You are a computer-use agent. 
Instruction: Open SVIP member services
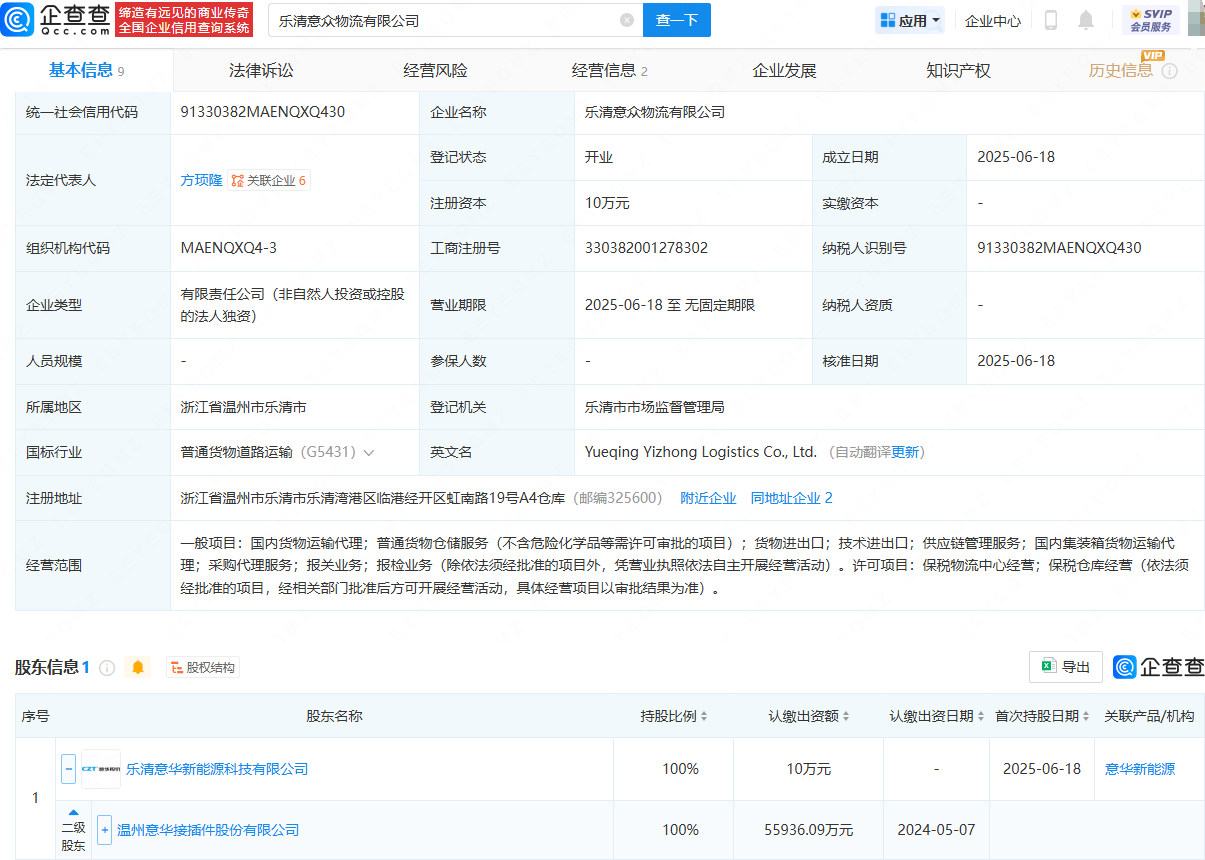point(1150,20)
